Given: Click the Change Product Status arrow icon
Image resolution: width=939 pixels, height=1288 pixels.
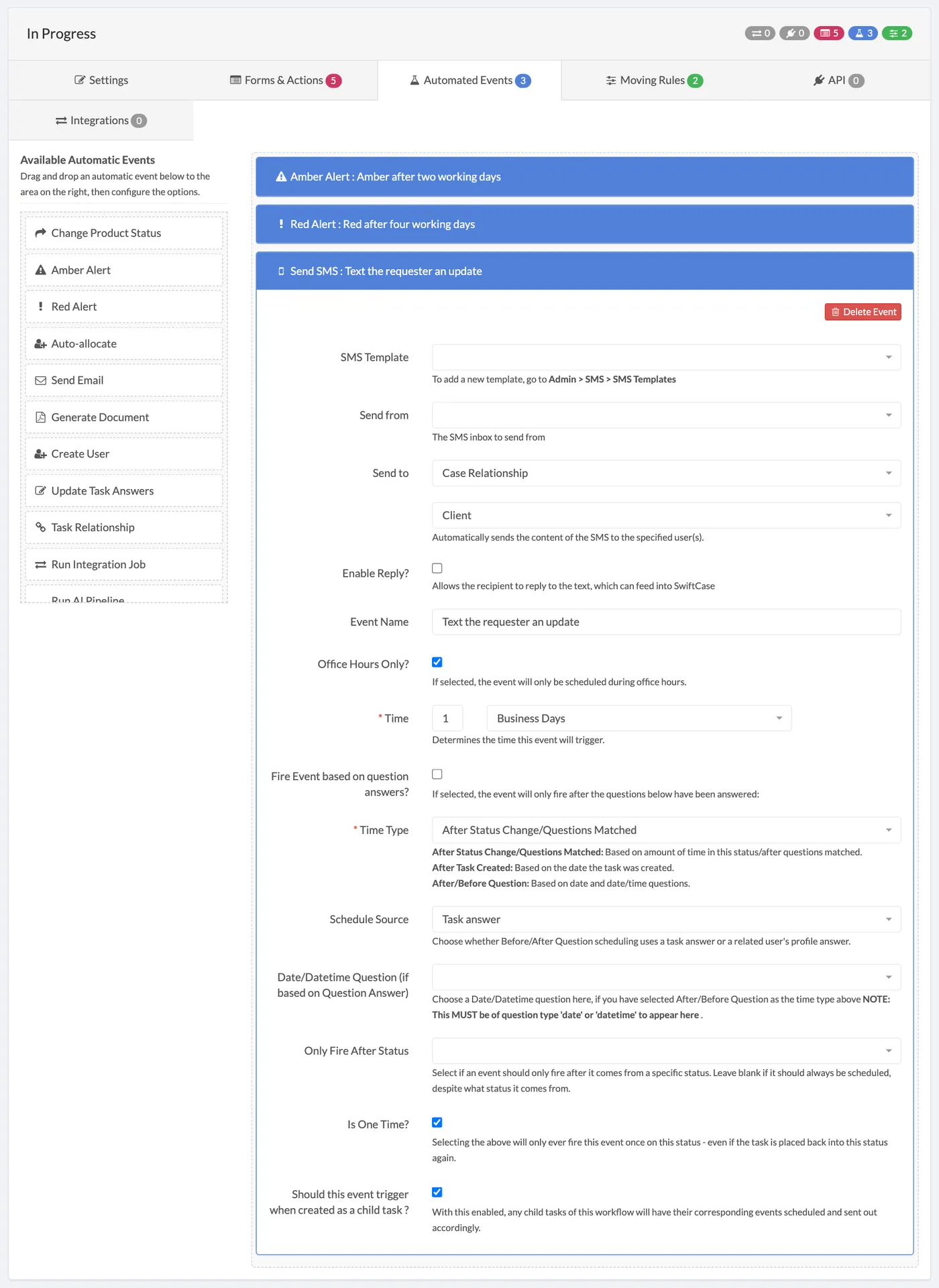Looking at the screenshot, I should pos(40,233).
